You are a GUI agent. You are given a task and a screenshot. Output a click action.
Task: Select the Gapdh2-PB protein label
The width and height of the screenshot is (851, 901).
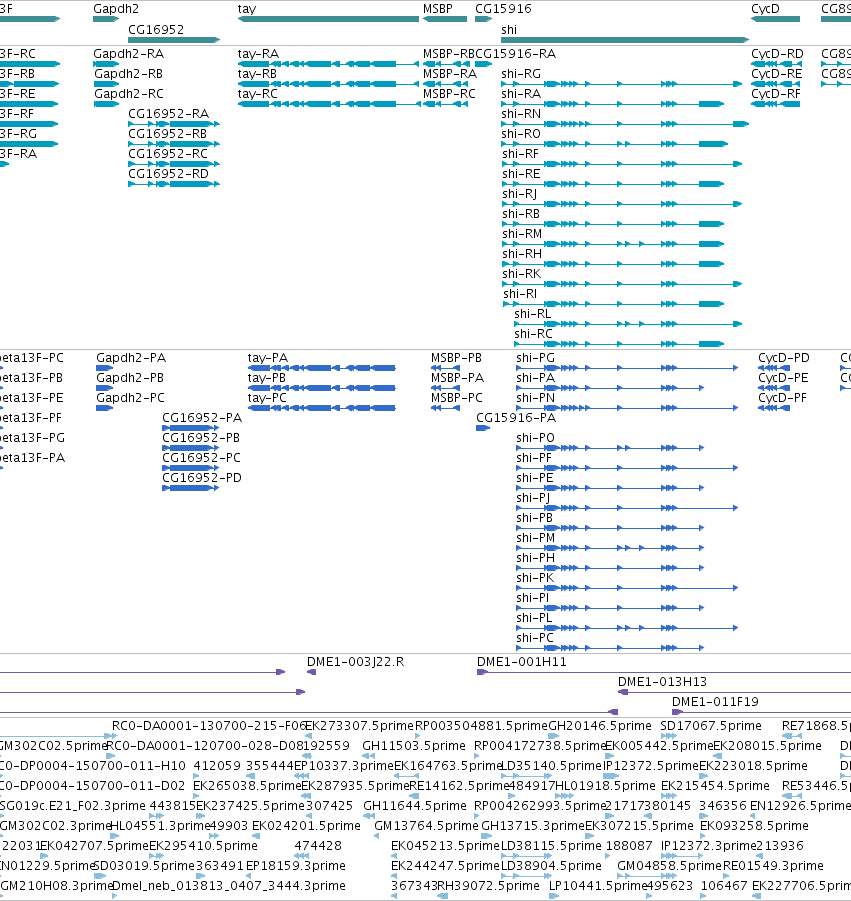click(129, 378)
